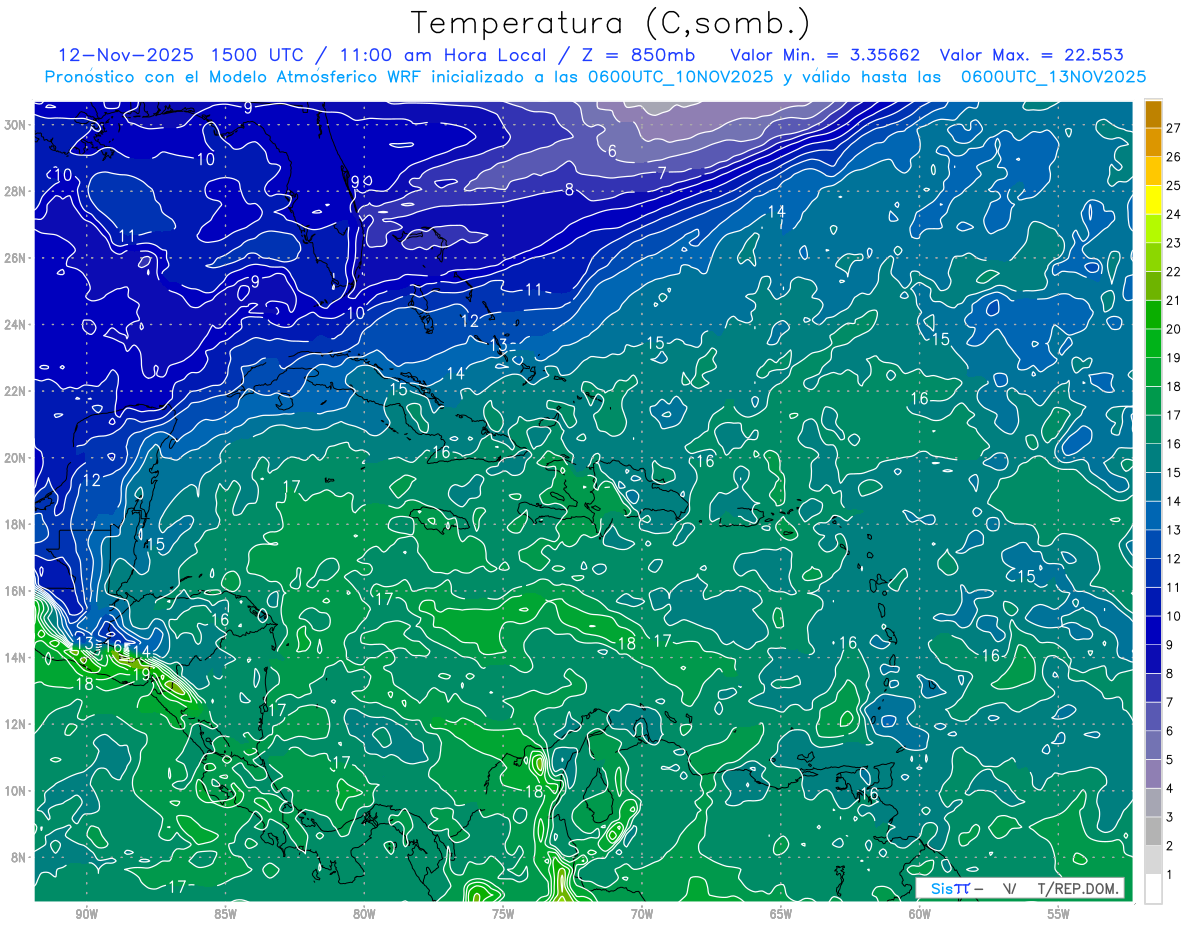Image resolution: width=1200 pixels, height=927 pixels.
Task: Click the legend label "23"
Action: 1173,243
